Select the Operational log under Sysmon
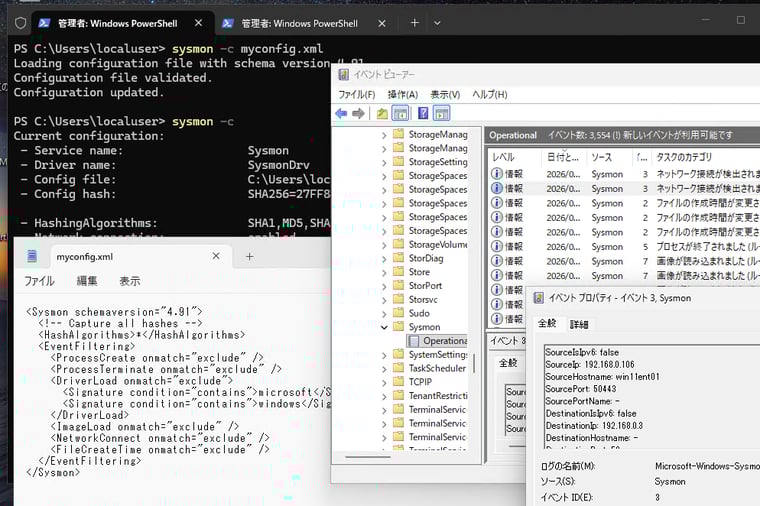 point(444,341)
